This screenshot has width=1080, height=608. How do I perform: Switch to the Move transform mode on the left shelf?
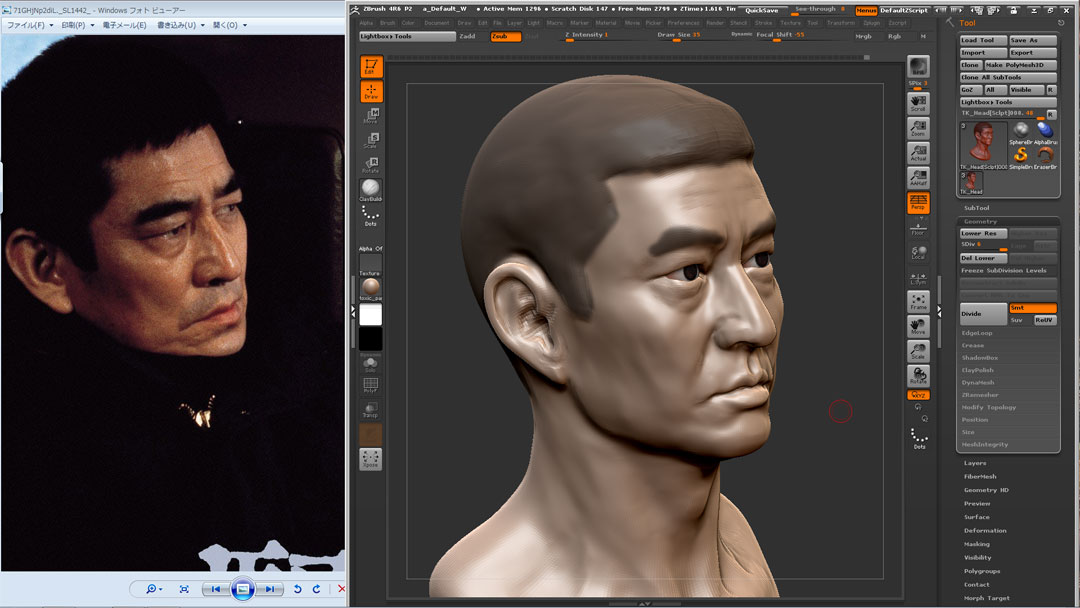point(371,116)
